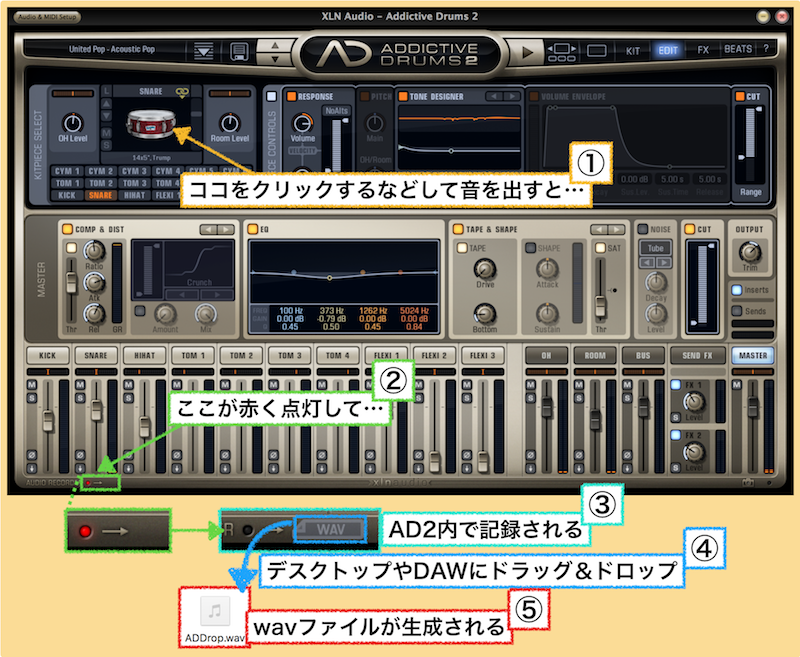Click the Tube noise type selector

656,248
